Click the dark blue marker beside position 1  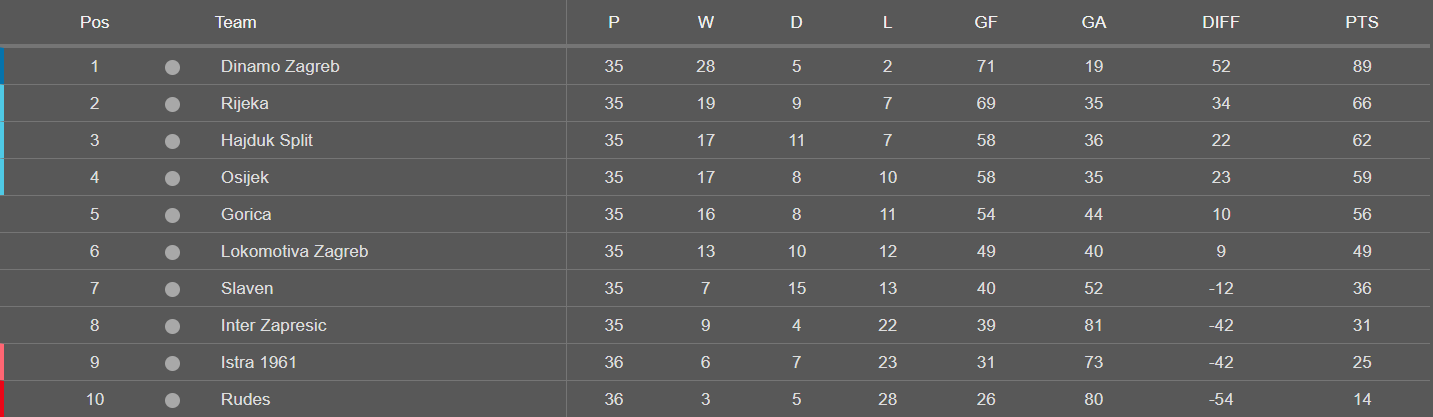coord(2,66)
